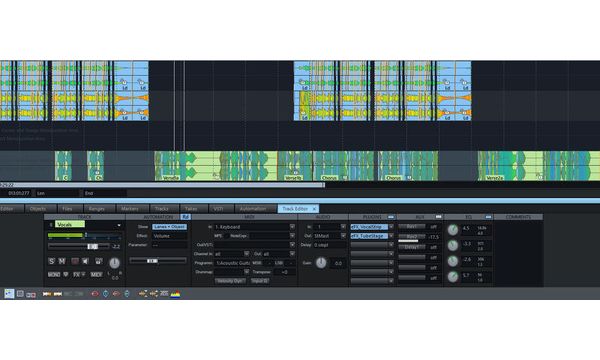Click the Velocity Dyn button
Viewport: 600px width, 360px height.
point(230,281)
